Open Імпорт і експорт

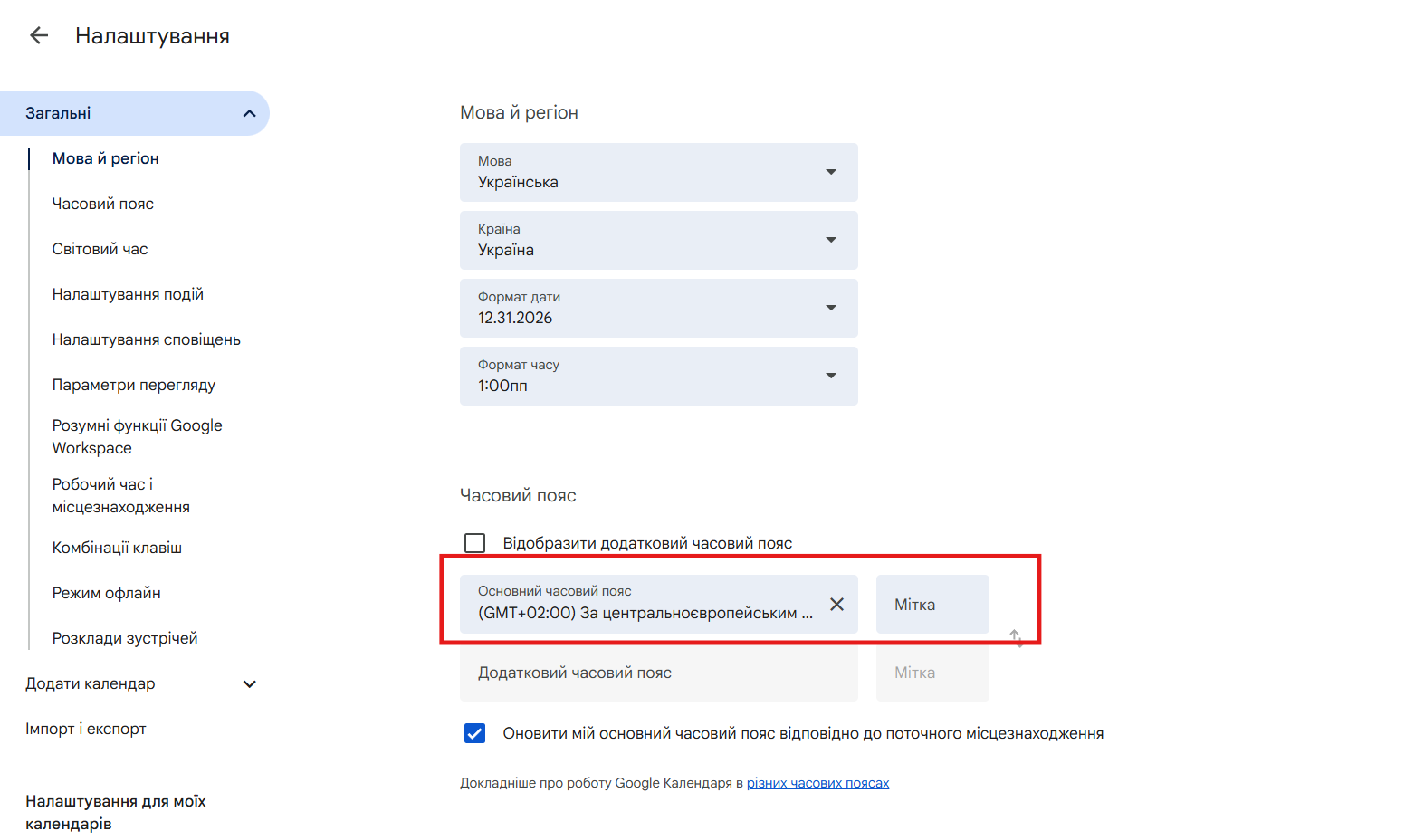click(x=86, y=729)
